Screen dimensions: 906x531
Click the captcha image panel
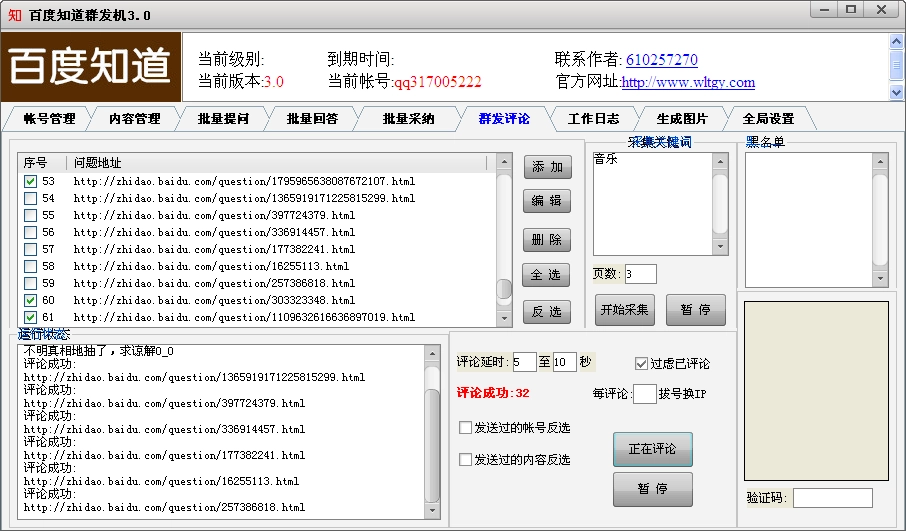click(816, 391)
